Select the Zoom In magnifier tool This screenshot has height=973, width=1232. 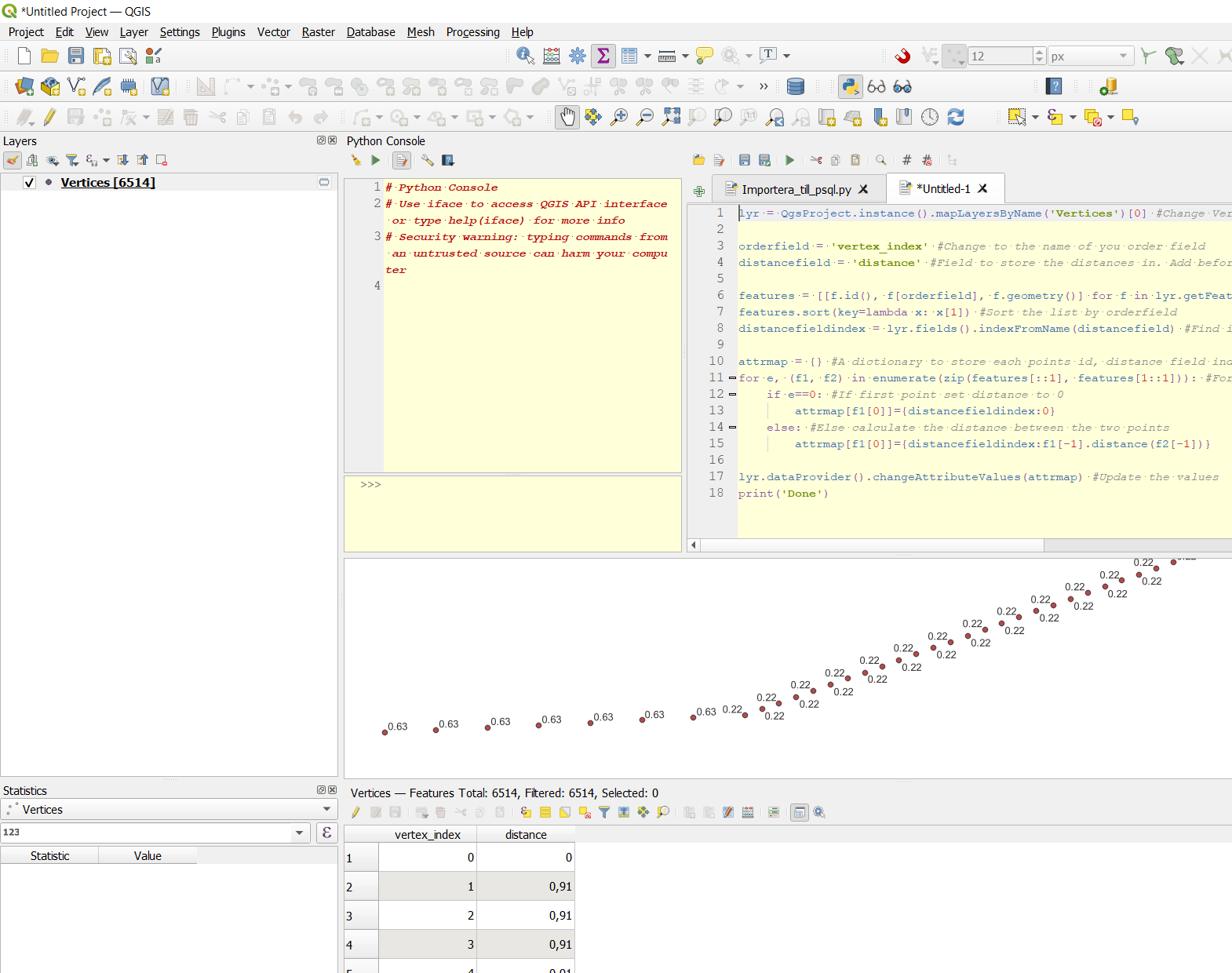pyautogui.click(x=619, y=117)
